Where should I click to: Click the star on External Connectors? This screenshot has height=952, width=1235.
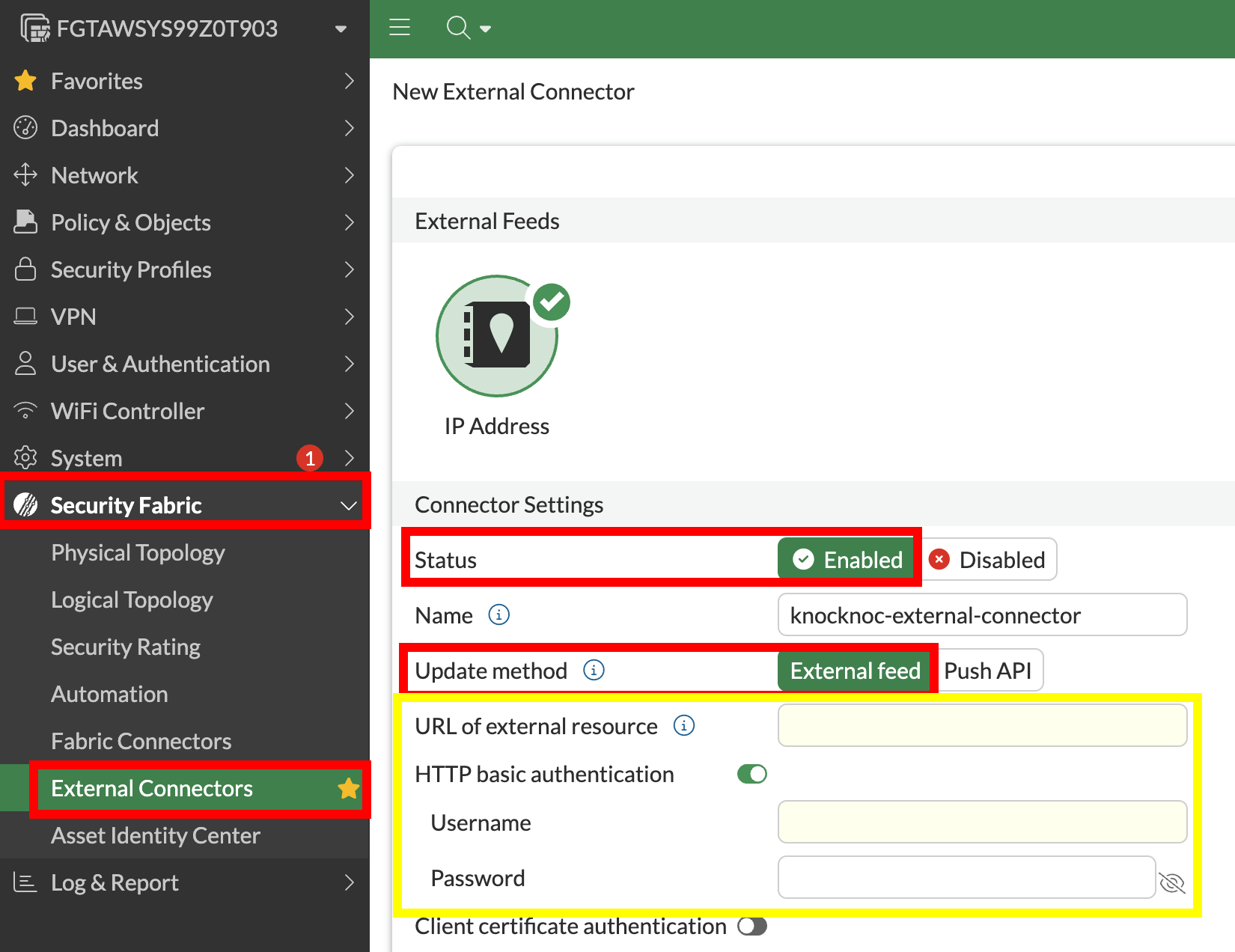pyautogui.click(x=348, y=788)
